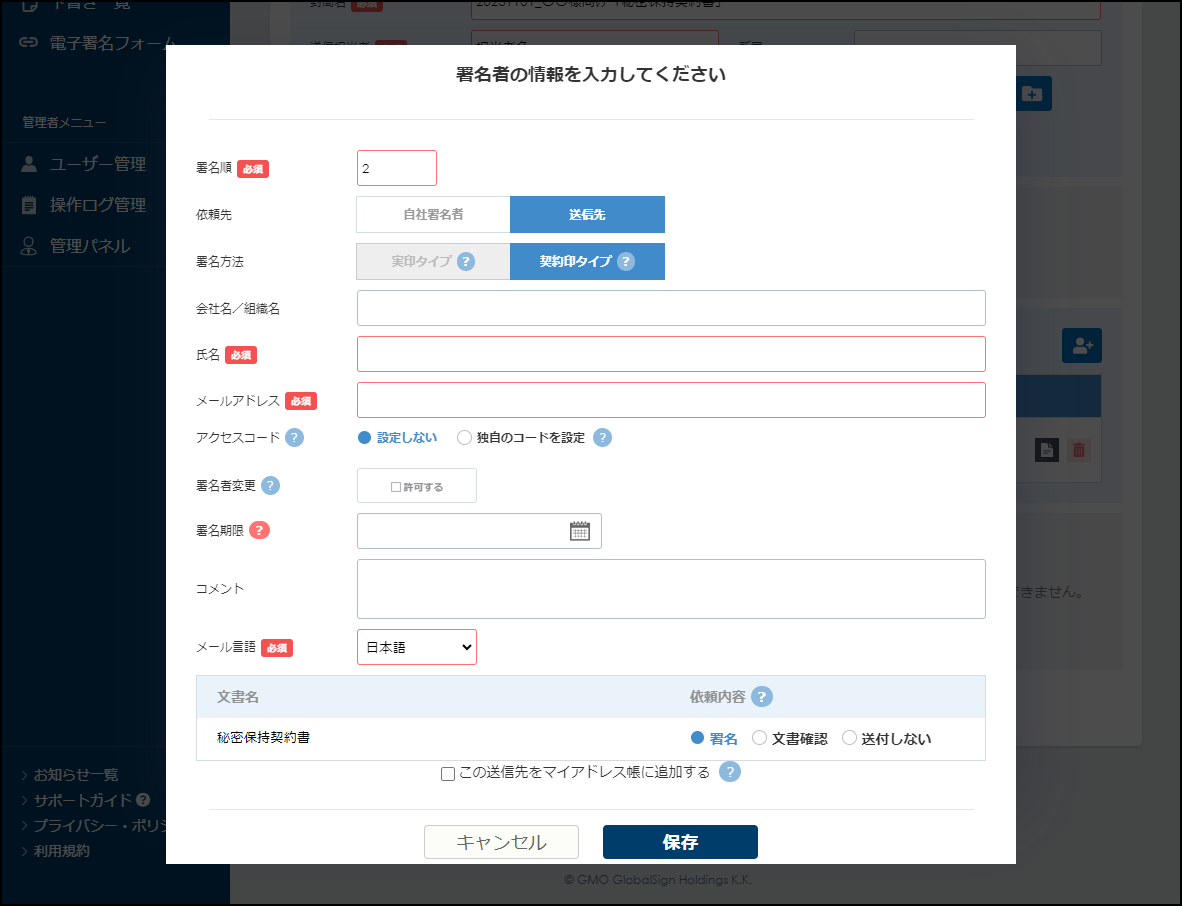Click the blue add-recipient person icon
Image resolution: width=1182 pixels, height=906 pixels.
(x=1081, y=345)
